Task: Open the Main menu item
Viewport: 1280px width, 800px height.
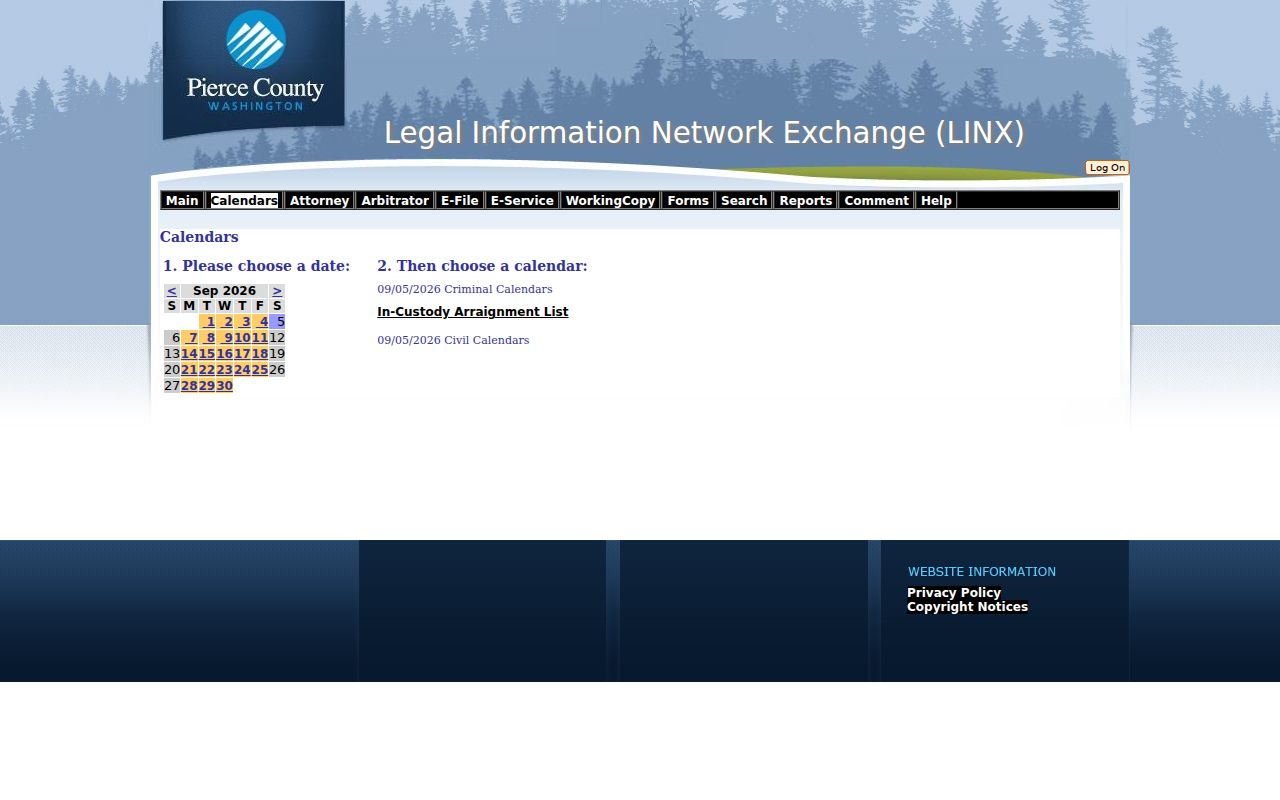Action: pos(182,201)
